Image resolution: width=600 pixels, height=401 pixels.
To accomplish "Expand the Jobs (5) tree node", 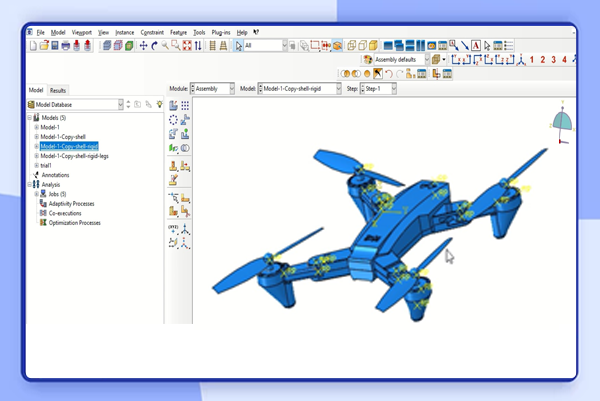I will click(38, 194).
